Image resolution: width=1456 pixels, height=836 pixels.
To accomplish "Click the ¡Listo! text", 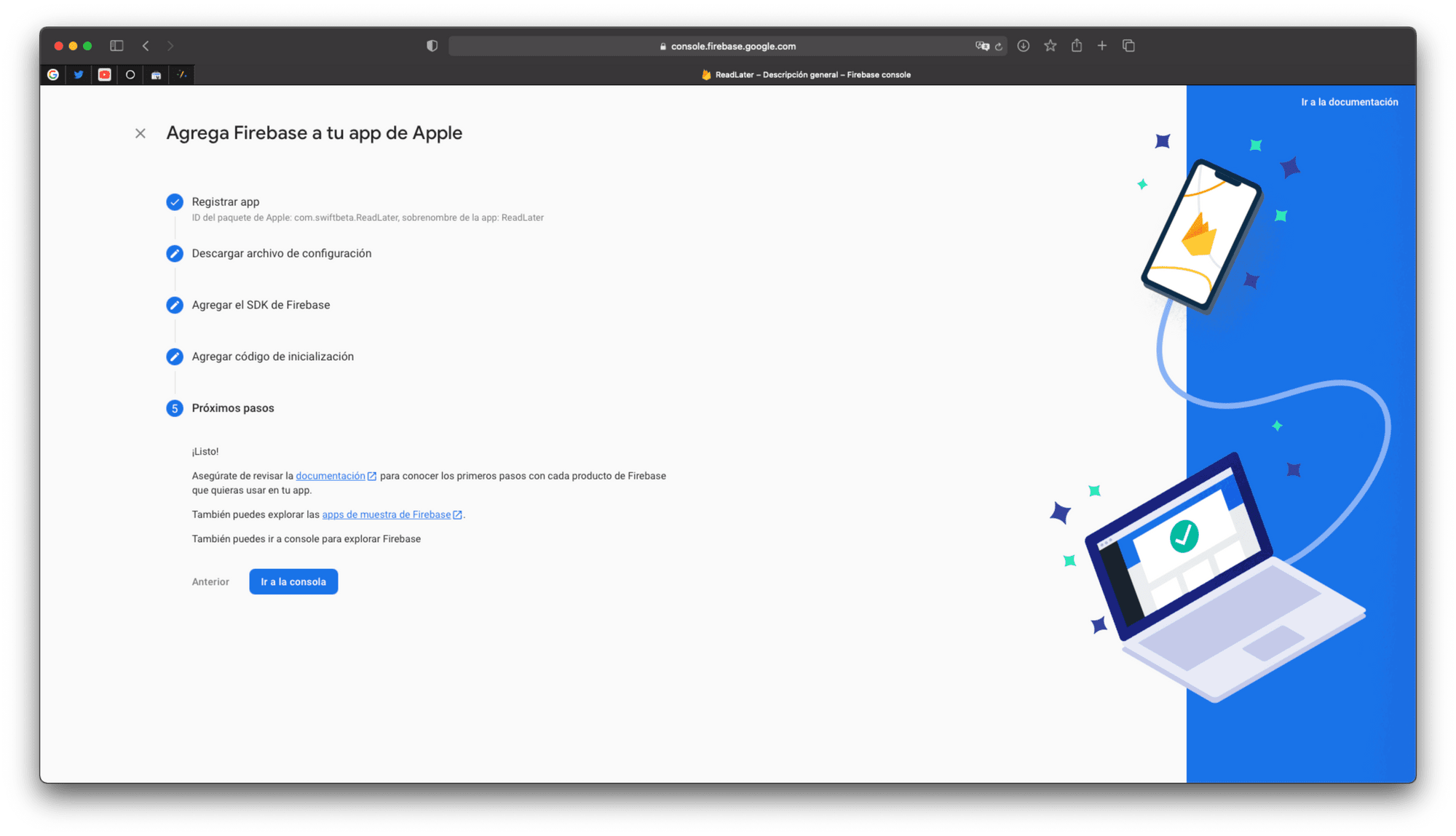I will (x=205, y=452).
